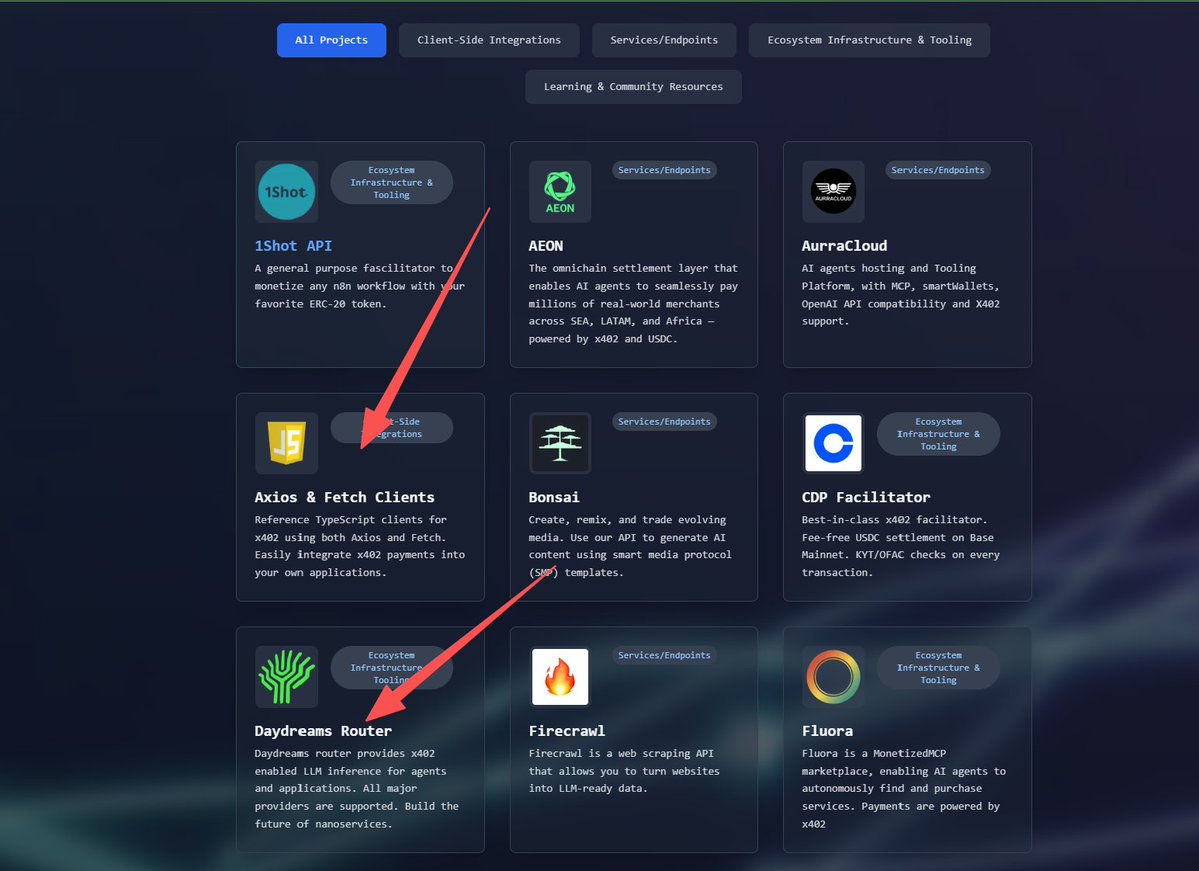This screenshot has height=871, width=1199.
Task: Open the Daydreams Router project
Action: (x=322, y=731)
